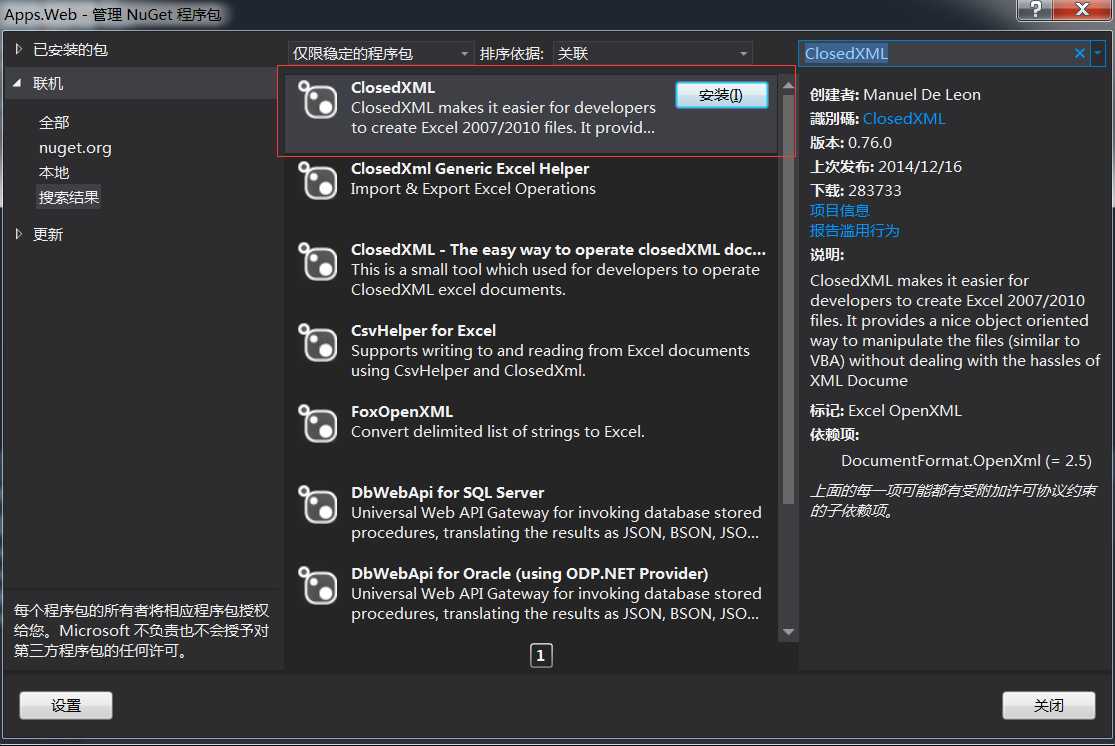Open the 设置 settings button
This screenshot has height=746, width=1115.
(65, 705)
